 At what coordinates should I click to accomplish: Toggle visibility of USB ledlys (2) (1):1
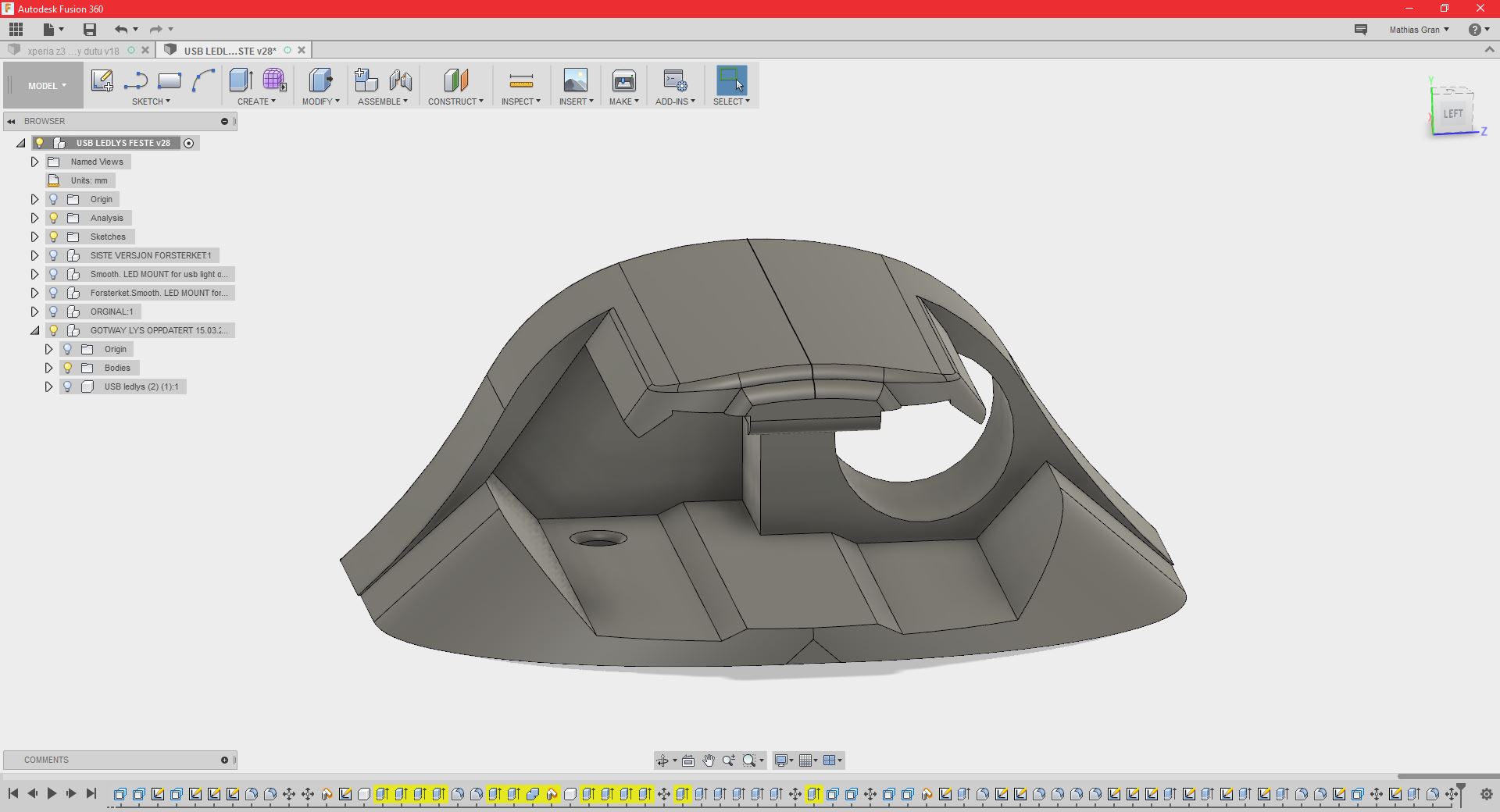(68, 386)
